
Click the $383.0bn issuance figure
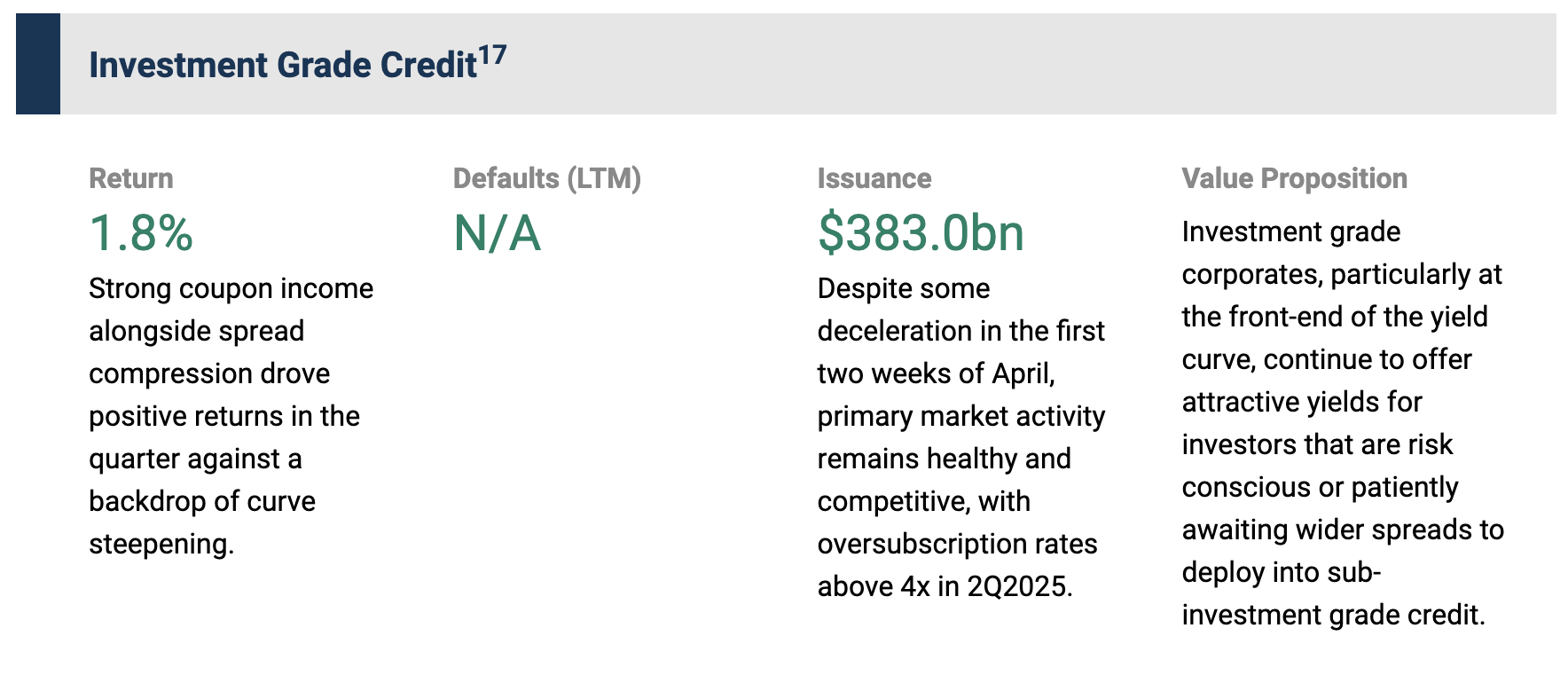click(921, 233)
